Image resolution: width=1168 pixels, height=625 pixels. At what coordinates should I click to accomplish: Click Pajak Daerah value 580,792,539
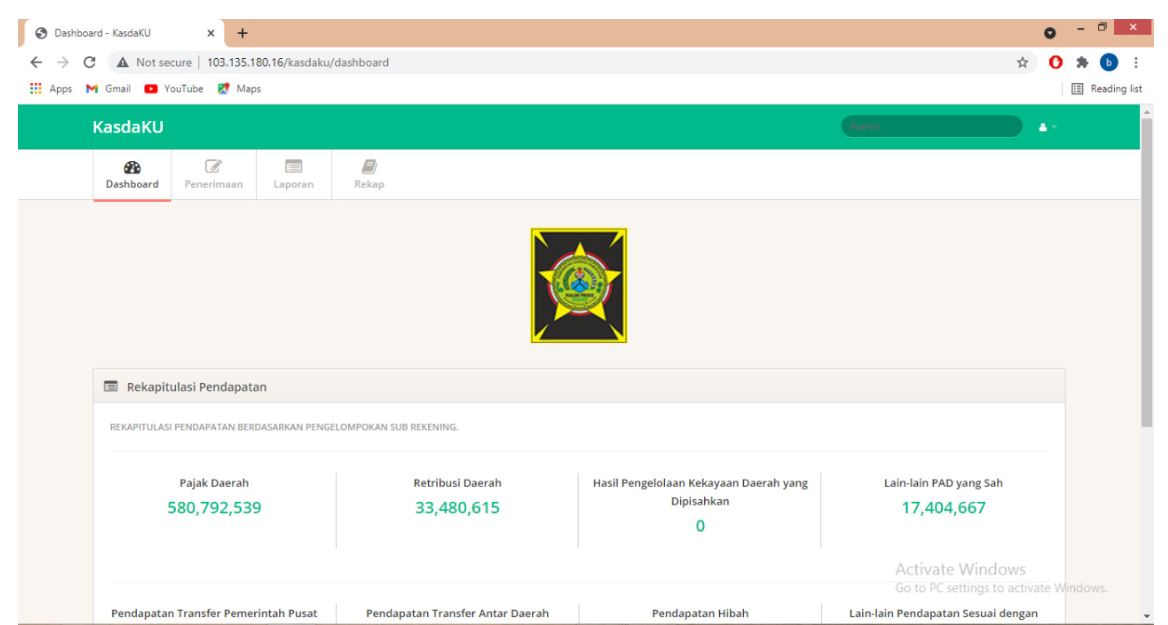[215, 507]
